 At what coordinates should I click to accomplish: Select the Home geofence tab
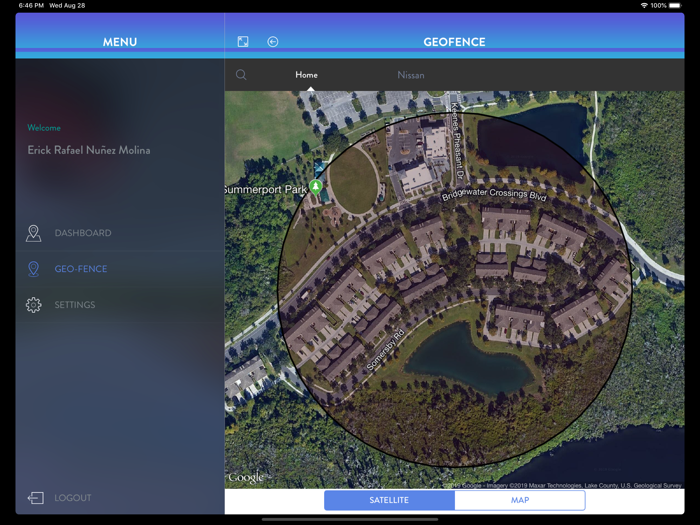point(306,75)
